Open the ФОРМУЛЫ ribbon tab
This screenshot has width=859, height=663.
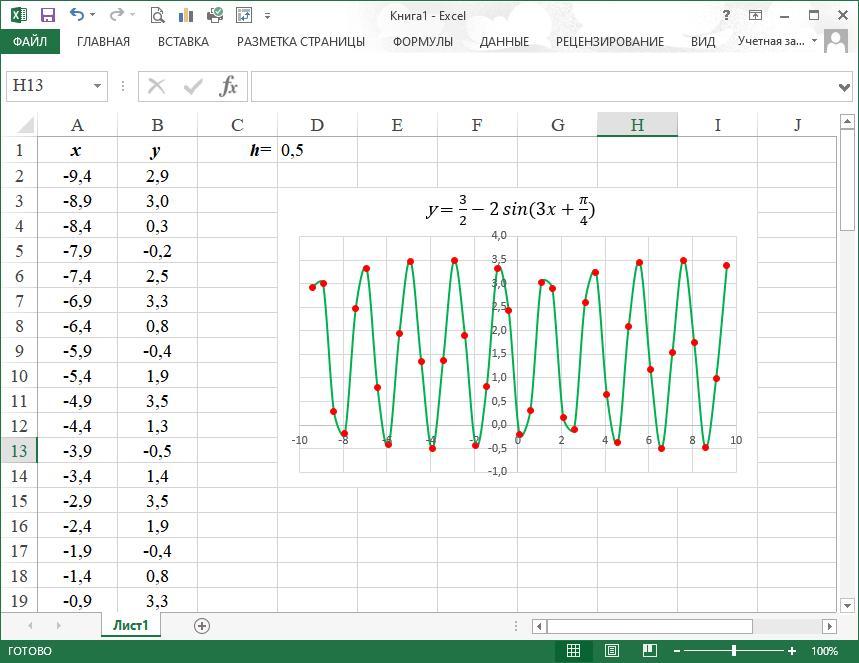(x=422, y=42)
